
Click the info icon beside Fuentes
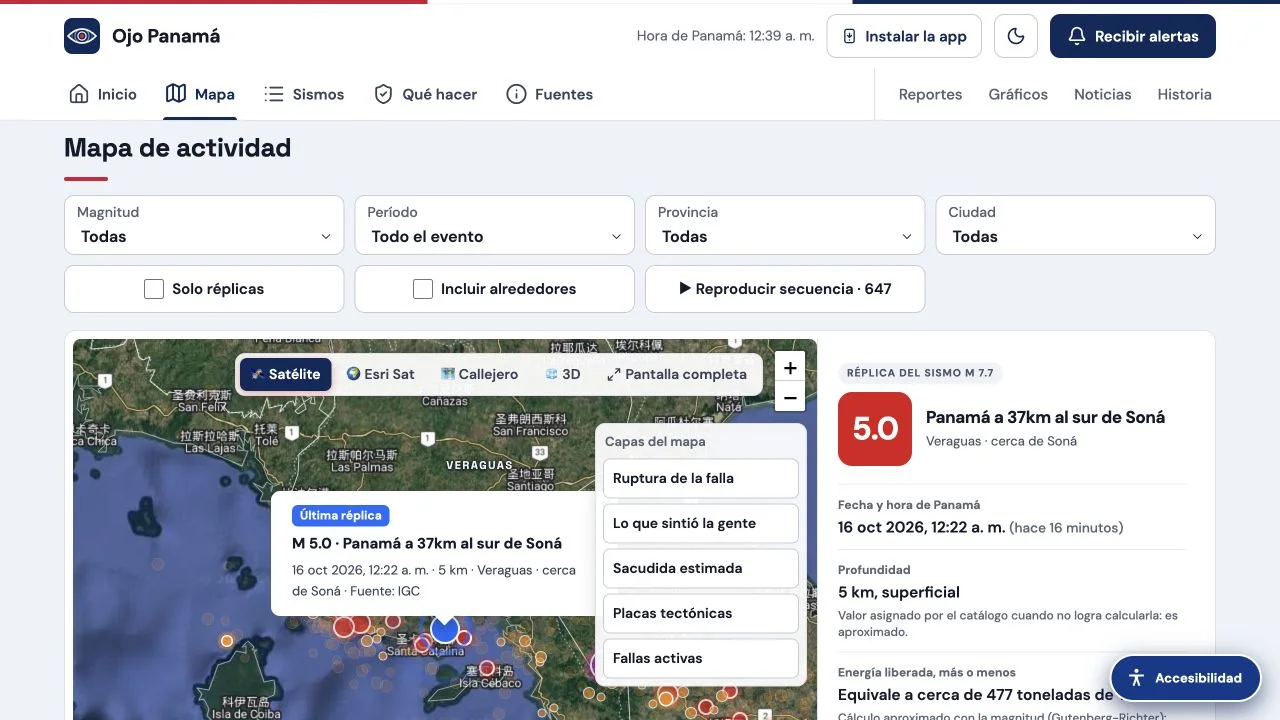516,94
